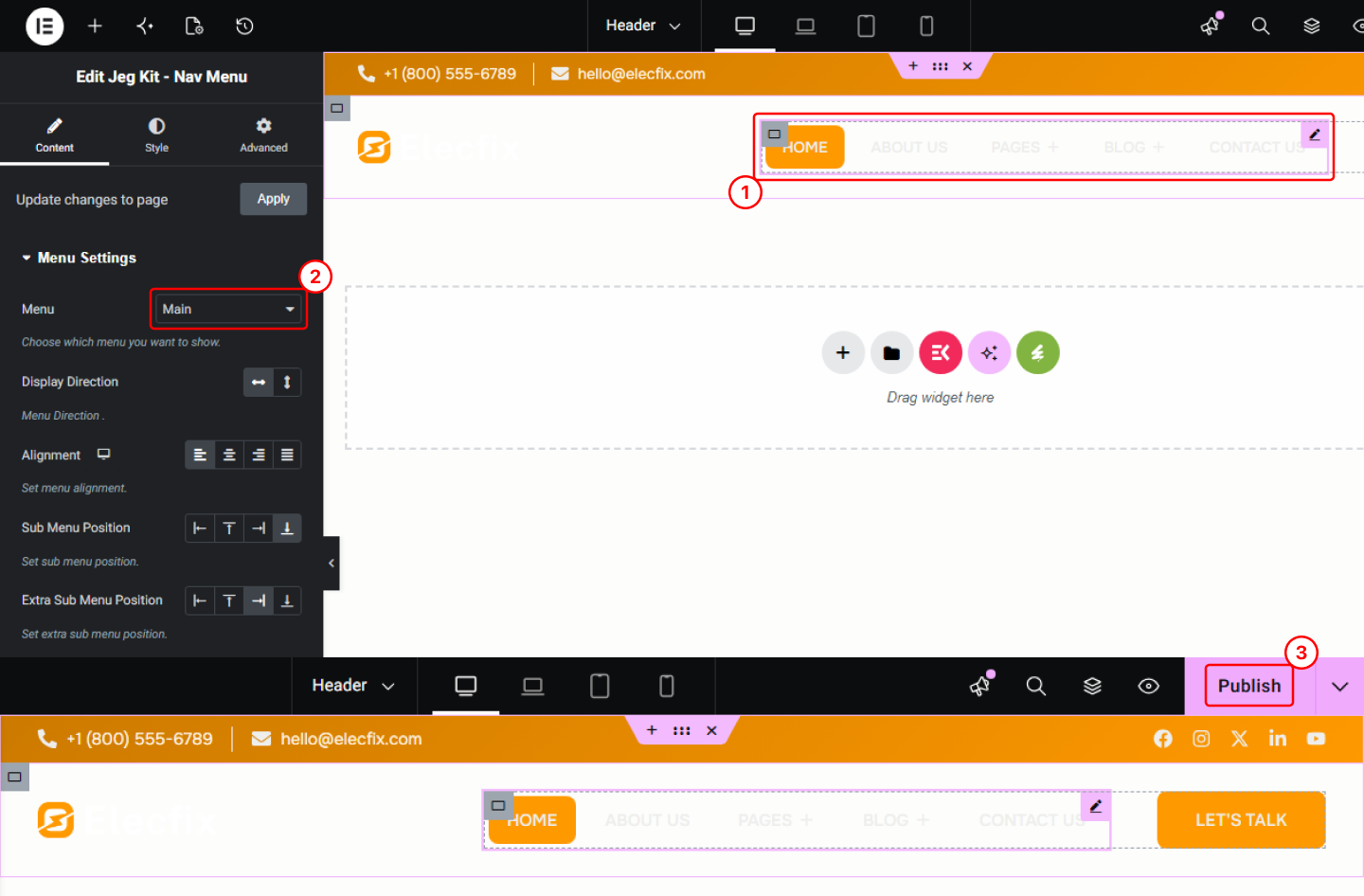Set menu alignment to justified
This screenshot has width=1364, height=896.
(287, 456)
